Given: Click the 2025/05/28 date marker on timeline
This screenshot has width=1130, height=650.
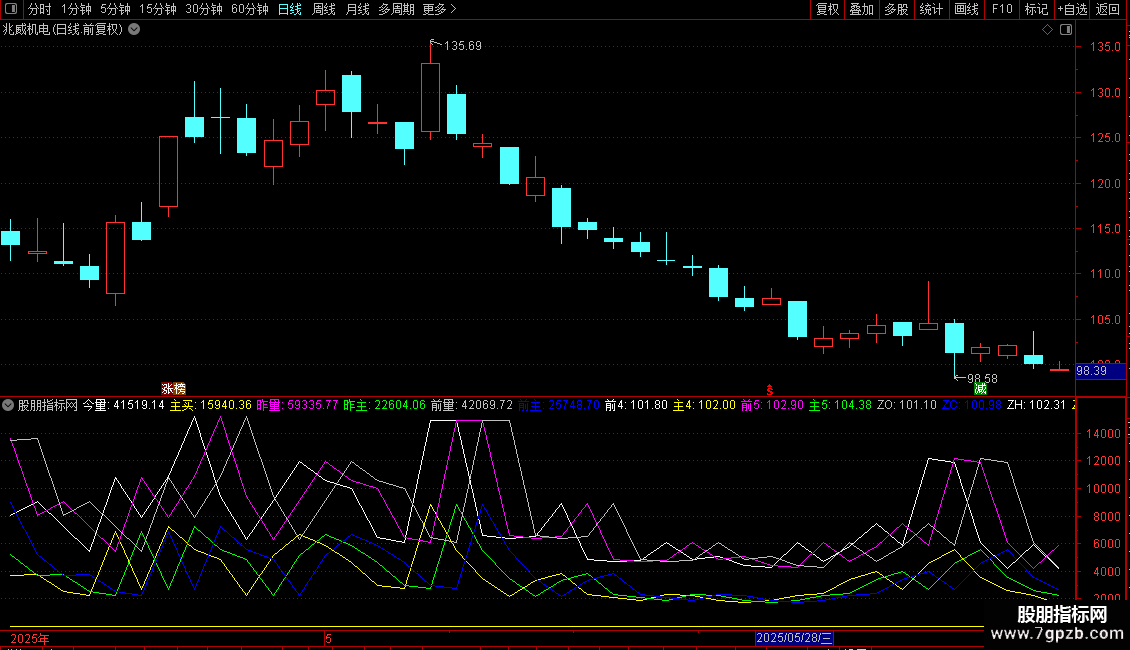Looking at the screenshot, I should [x=794, y=637].
